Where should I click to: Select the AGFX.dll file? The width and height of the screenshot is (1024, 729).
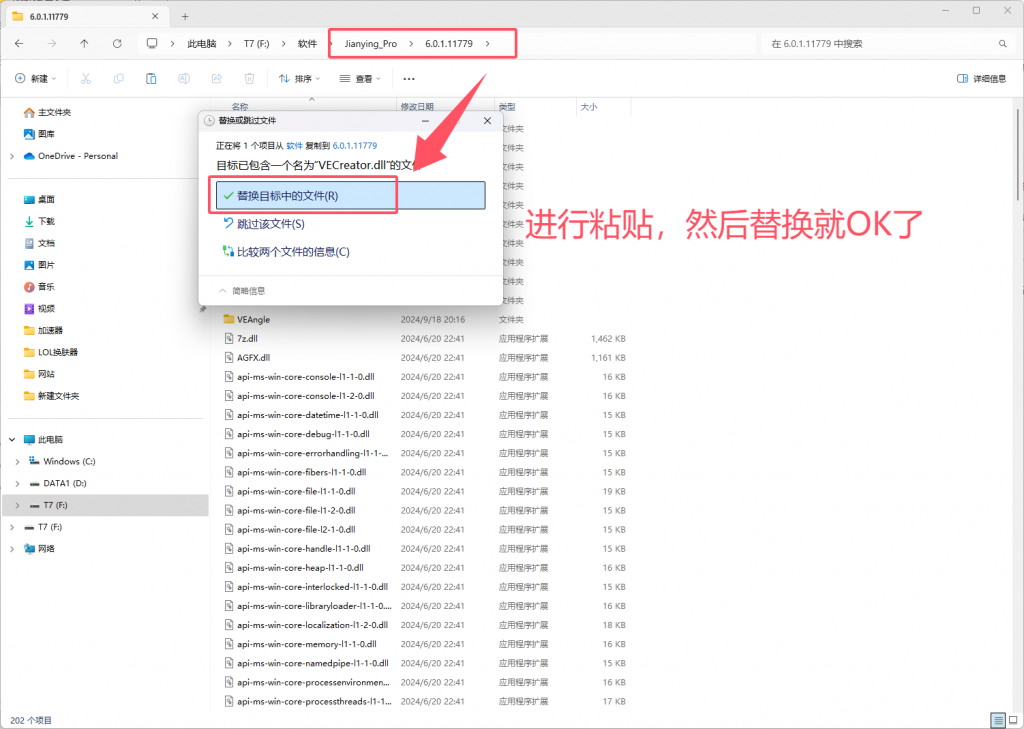point(253,357)
